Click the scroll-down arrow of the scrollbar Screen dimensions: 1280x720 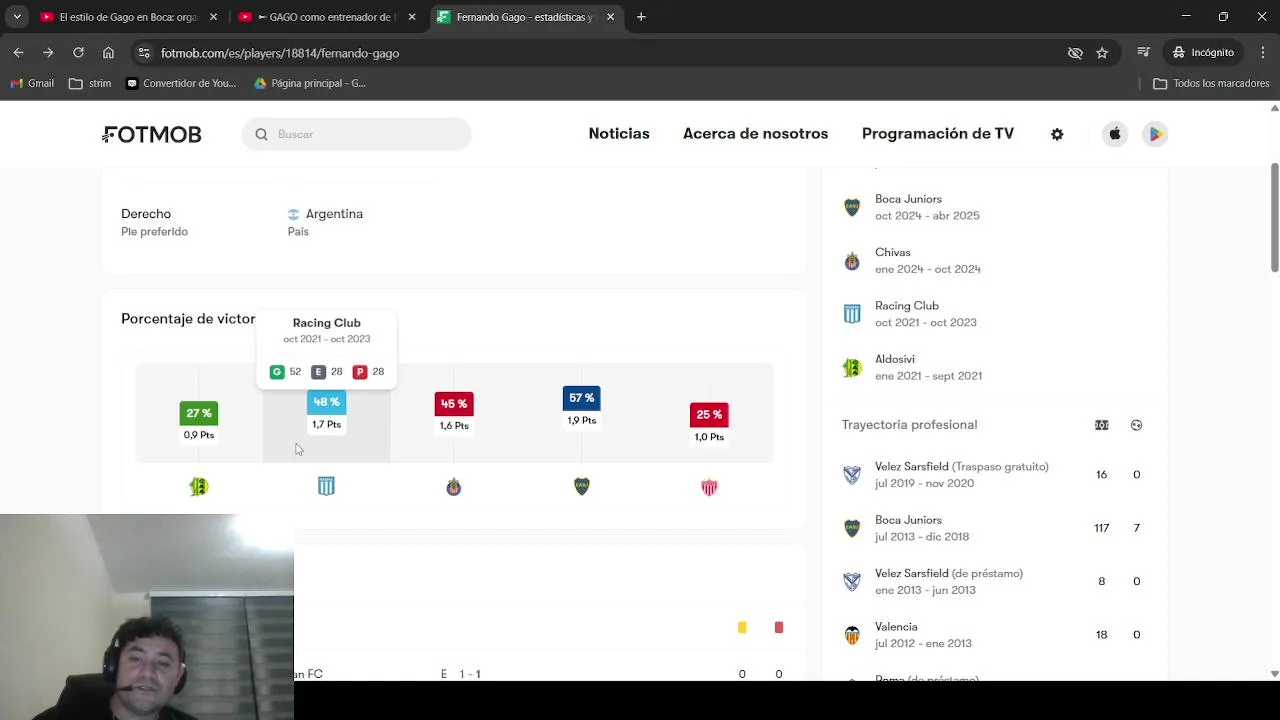click(1274, 674)
